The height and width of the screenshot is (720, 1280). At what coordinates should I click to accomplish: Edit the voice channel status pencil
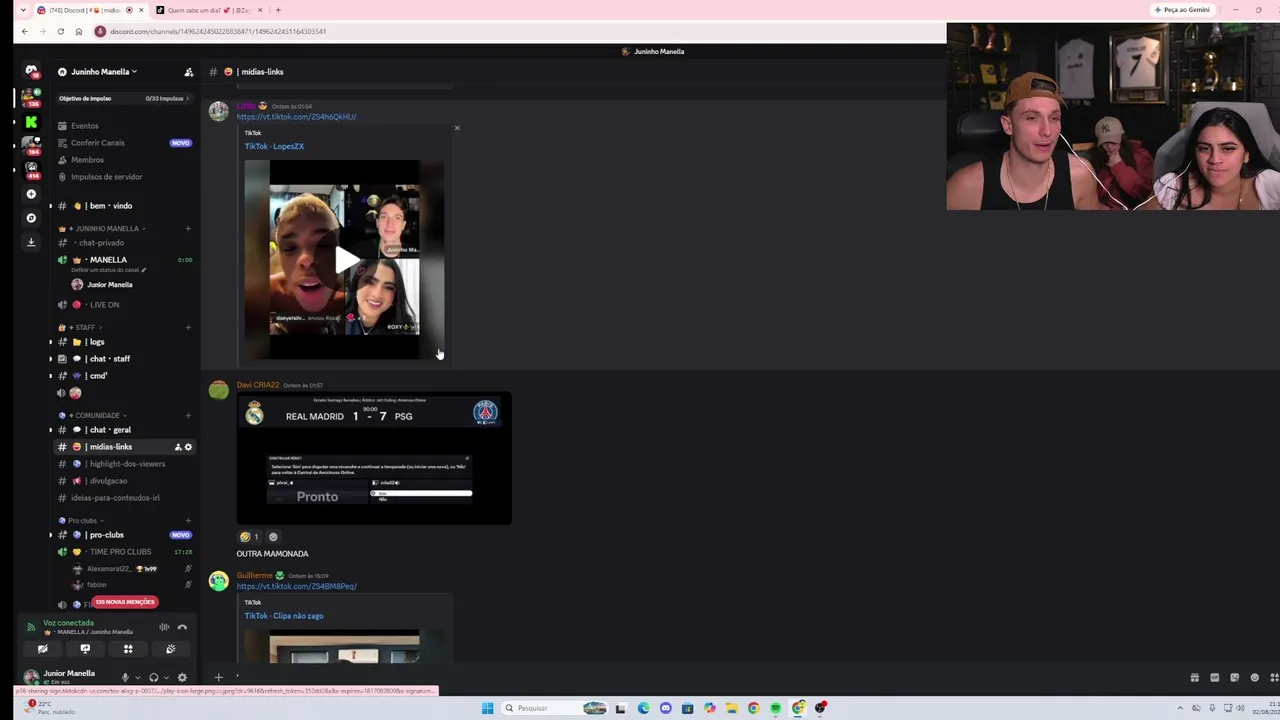pos(144,270)
